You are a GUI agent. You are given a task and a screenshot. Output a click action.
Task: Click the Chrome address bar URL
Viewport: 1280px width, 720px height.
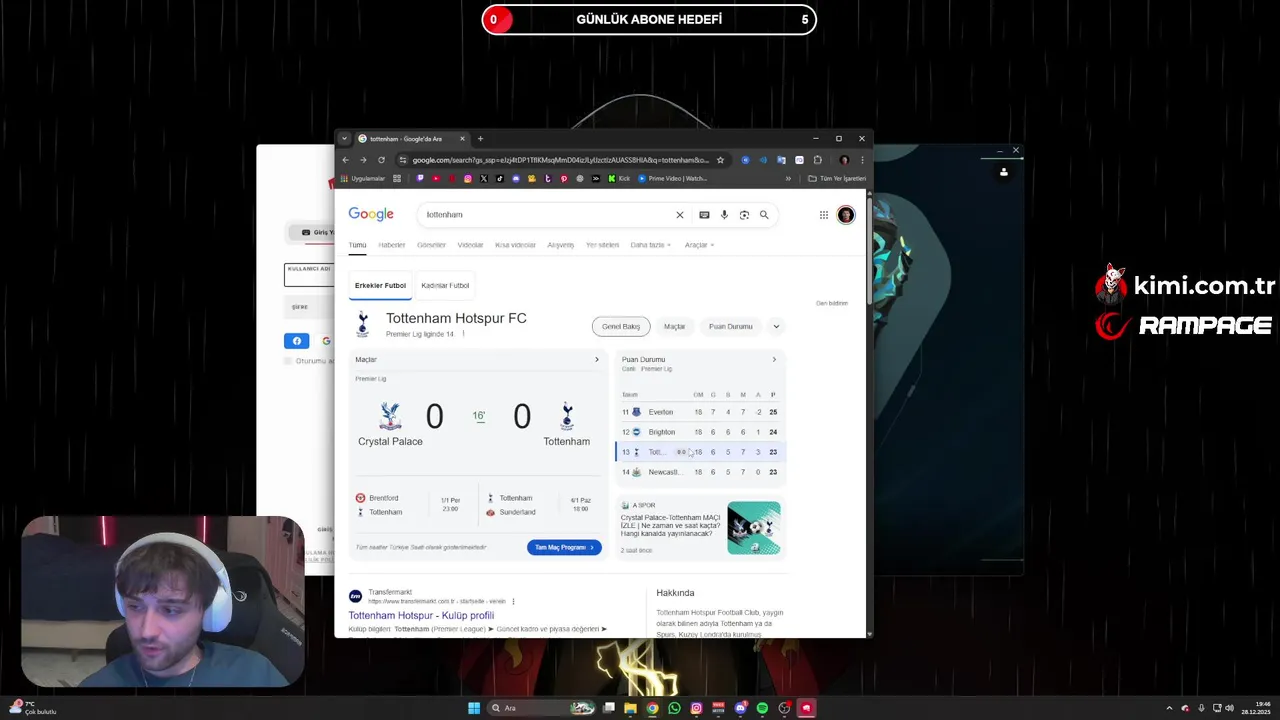tap(560, 160)
